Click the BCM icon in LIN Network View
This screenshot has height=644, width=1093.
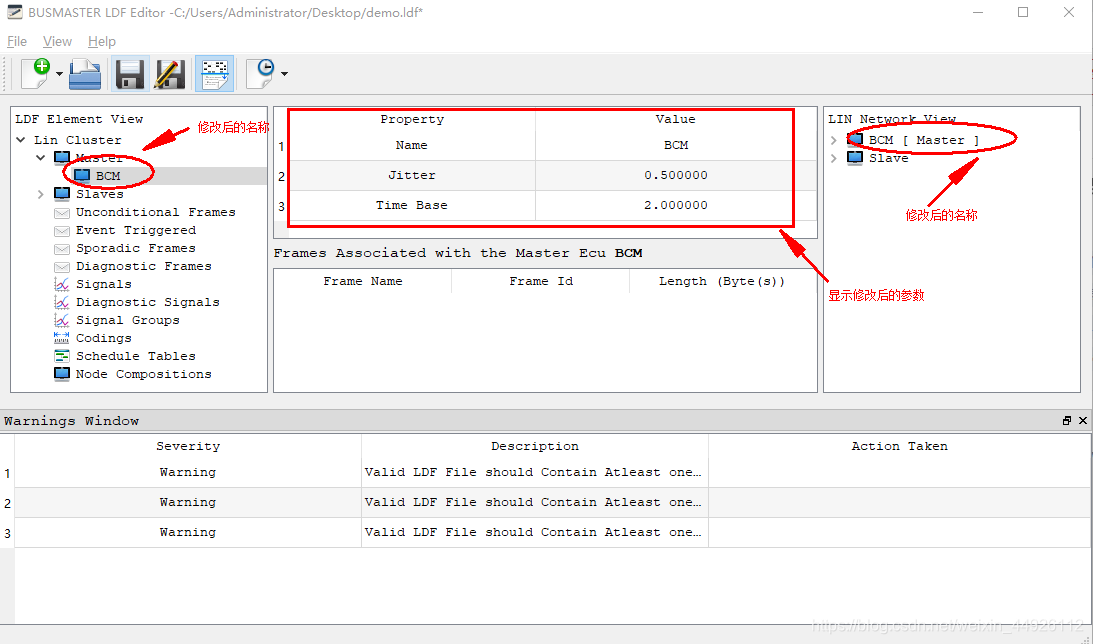point(855,139)
